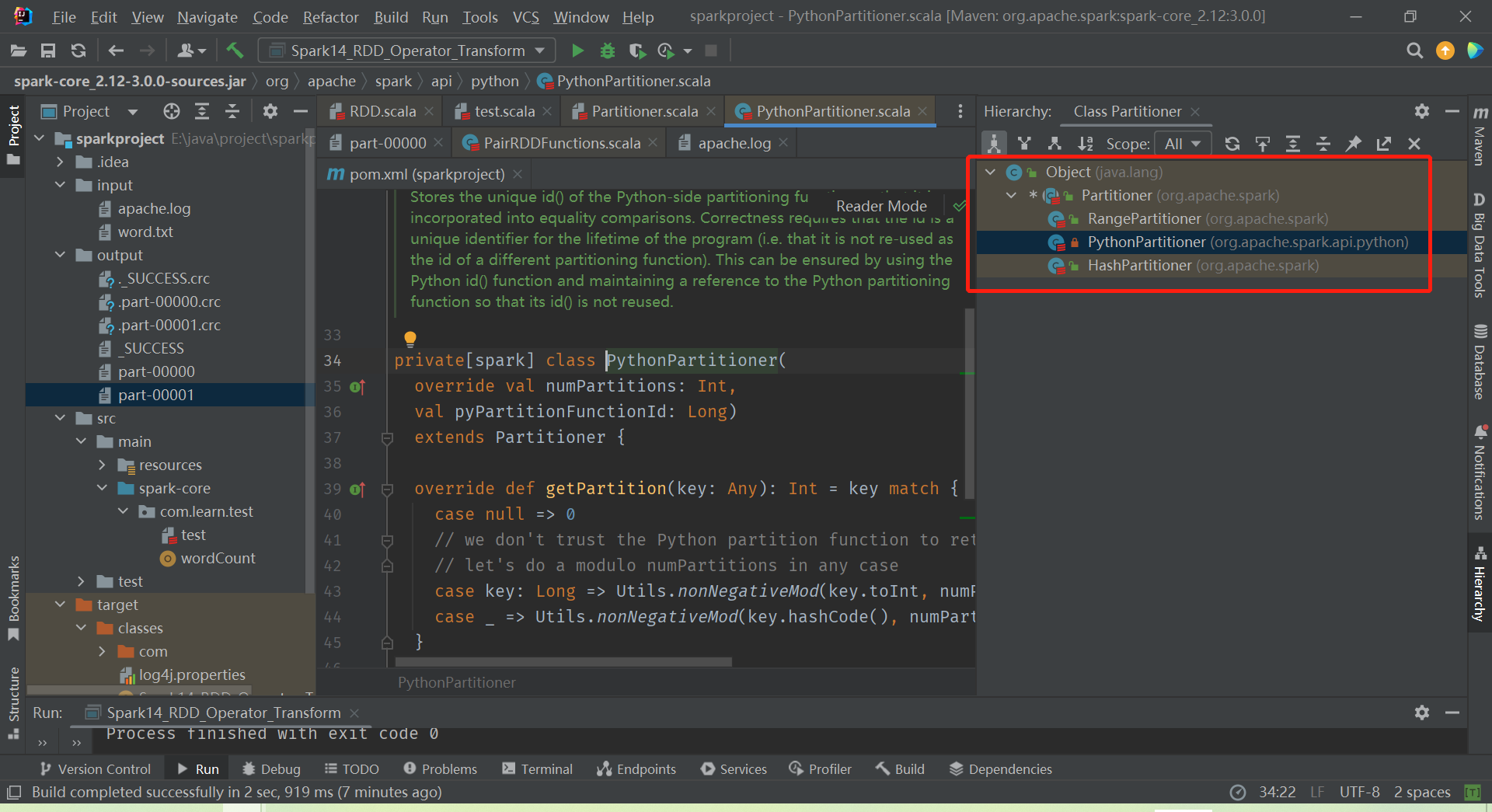
Task: Save all files with the disk icon
Action: click(x=48, y=51)
